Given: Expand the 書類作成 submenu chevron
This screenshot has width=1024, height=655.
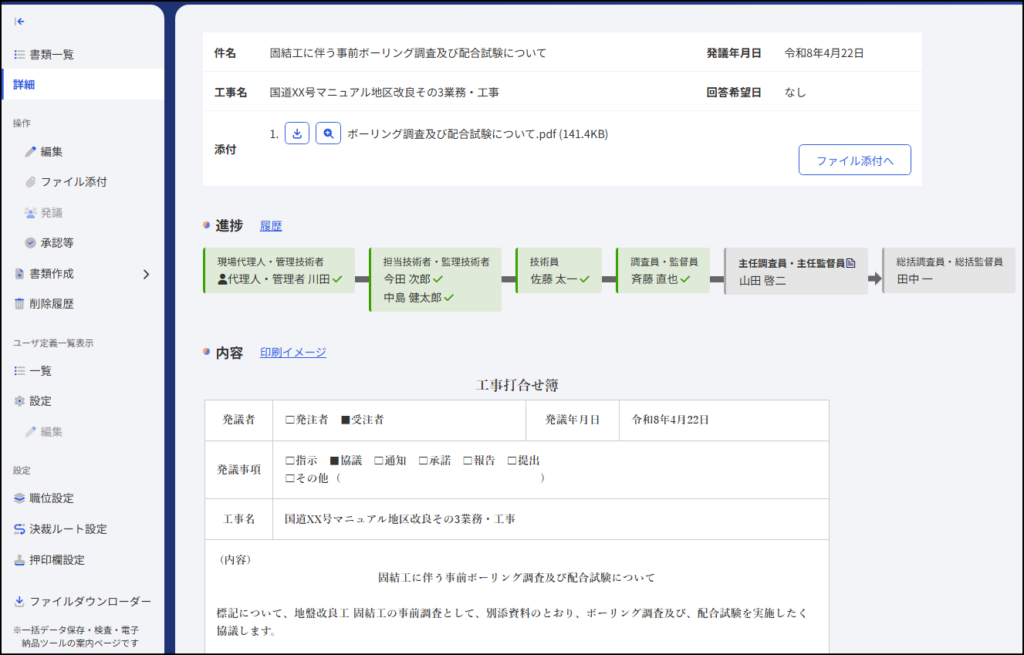Looking at the screenshot, I should point(146,274).
